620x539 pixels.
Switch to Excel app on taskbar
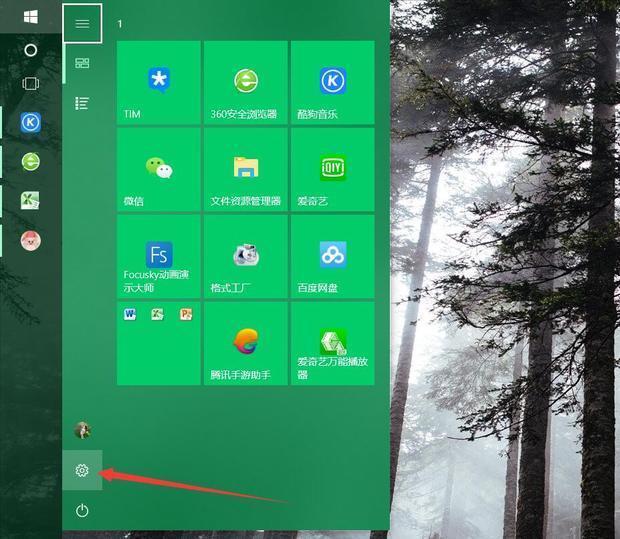(x=31, y=201)
